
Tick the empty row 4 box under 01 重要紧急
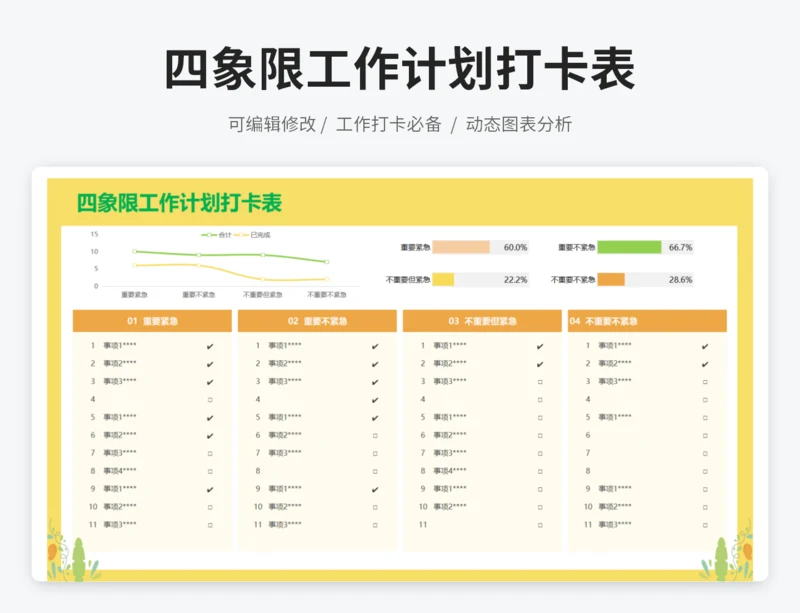[210, 400]
